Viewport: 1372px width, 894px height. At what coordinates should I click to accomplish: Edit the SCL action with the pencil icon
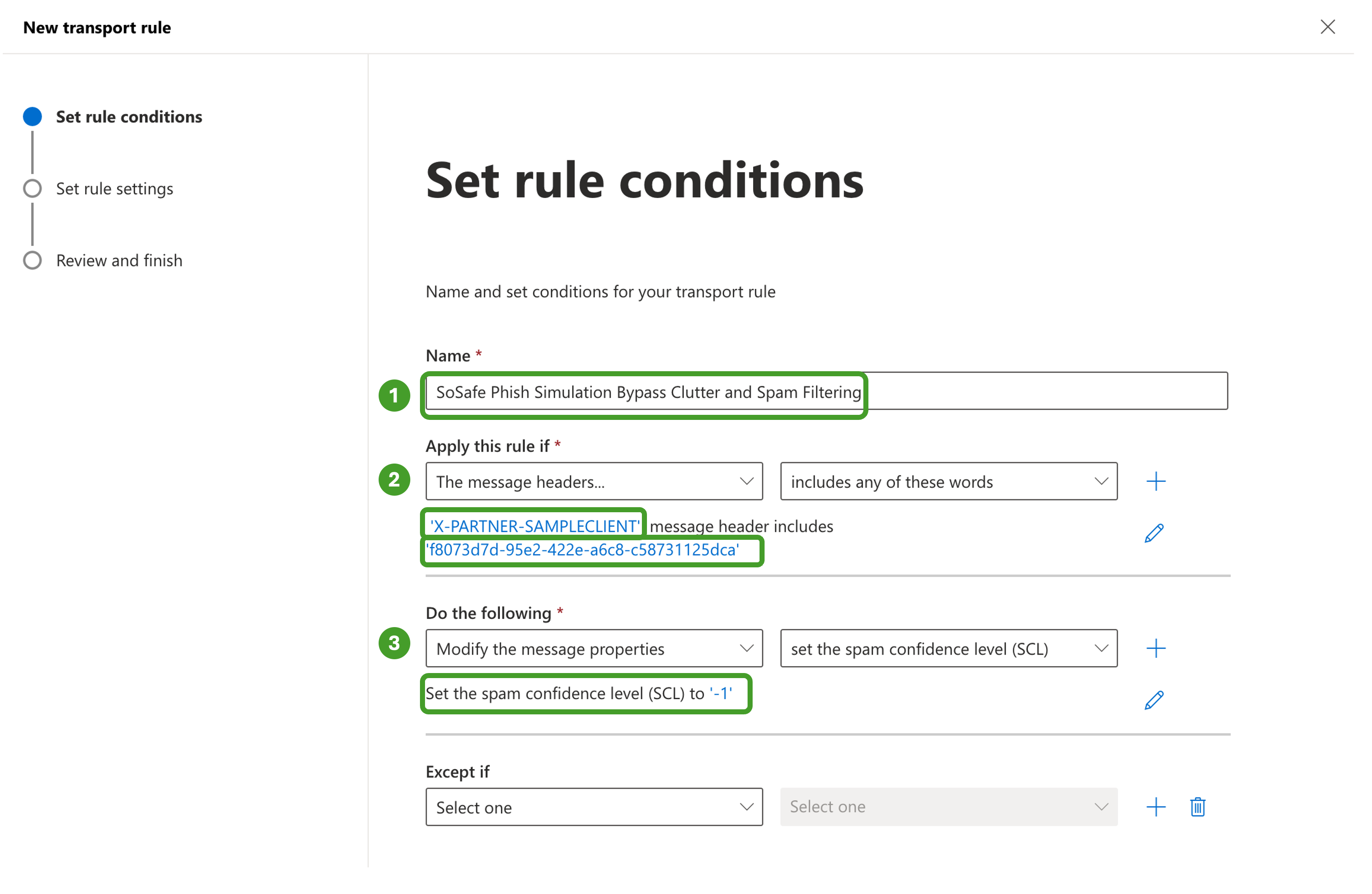1153,700
